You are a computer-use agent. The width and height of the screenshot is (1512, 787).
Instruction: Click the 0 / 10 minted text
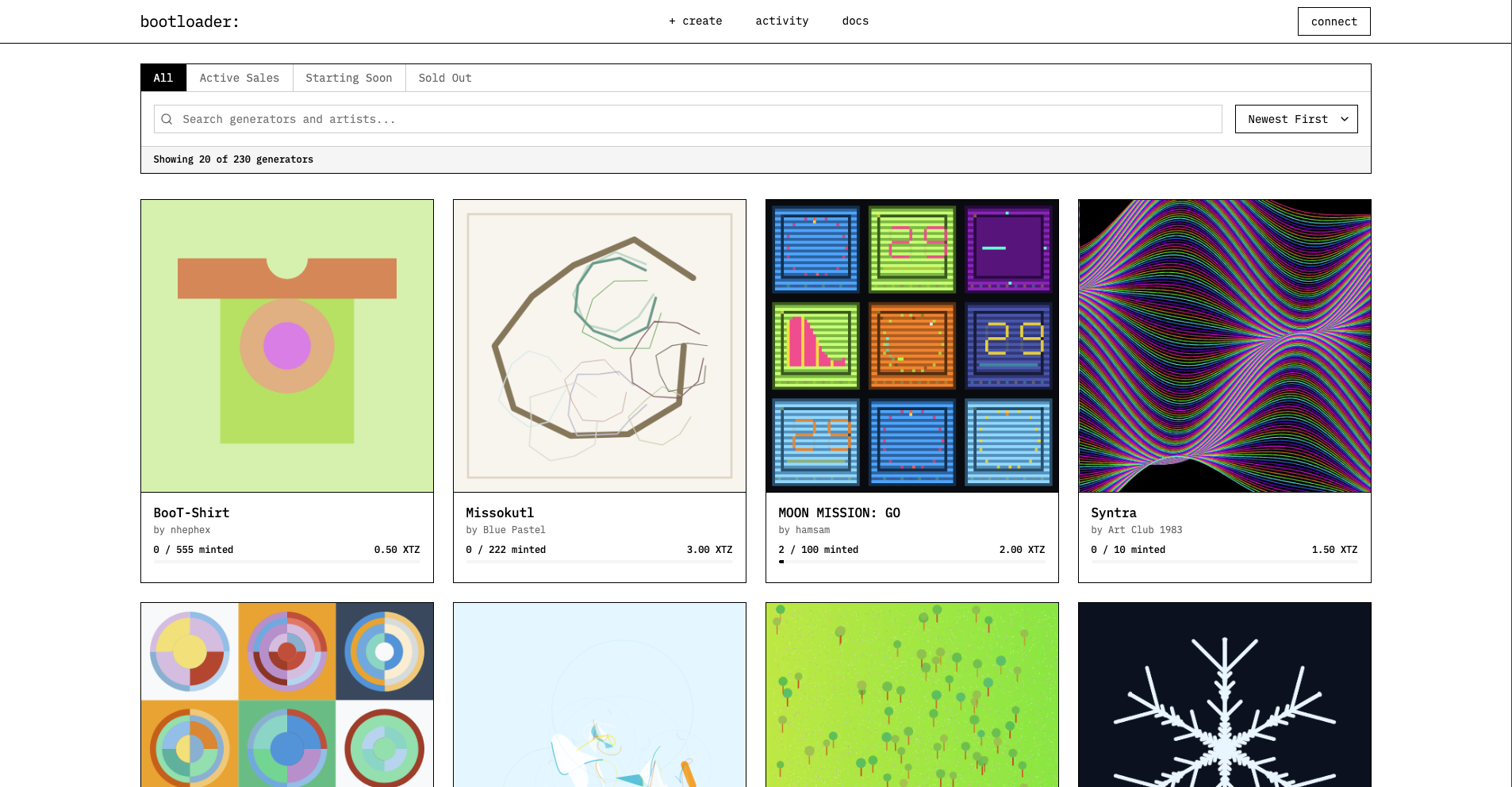pyautogui.click(x=1128, y=550)
